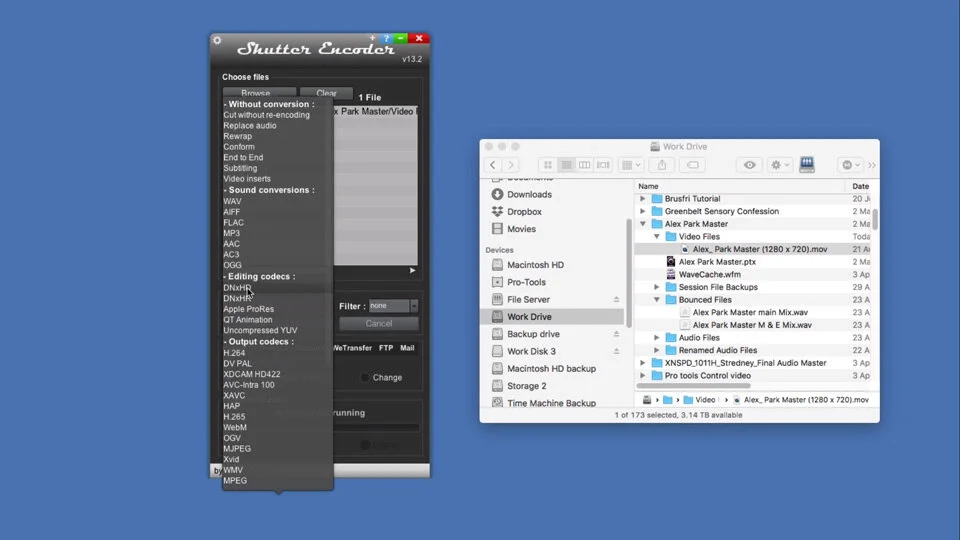The image size is (960, 540).
Task: Choose Replace audio from the function list
Action: pos(250,126)
